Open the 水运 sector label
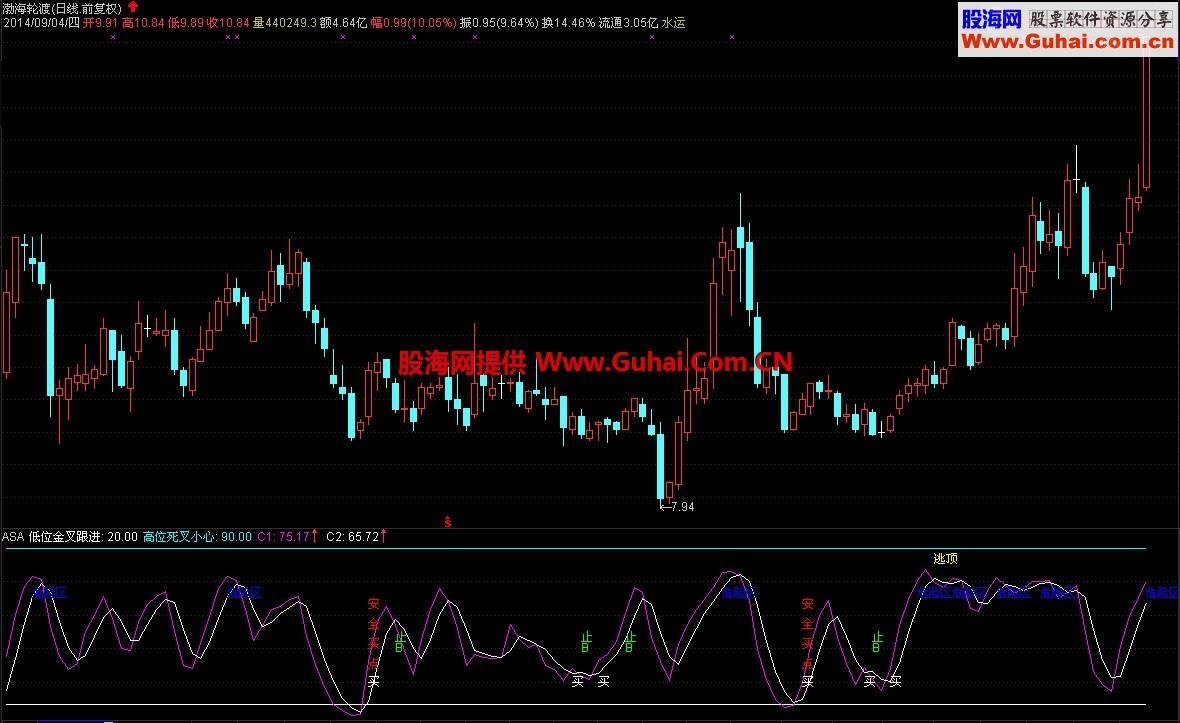Image resolution: width=1180 pixels, height=723 pixels. 674,23
